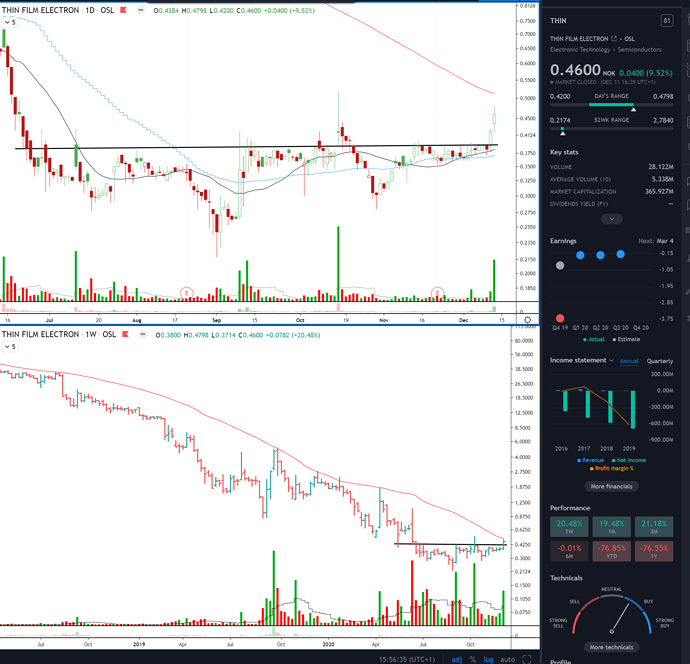Click the Revenue legend item
Viewport: 690px width, 664px height.
coord(591,460)
